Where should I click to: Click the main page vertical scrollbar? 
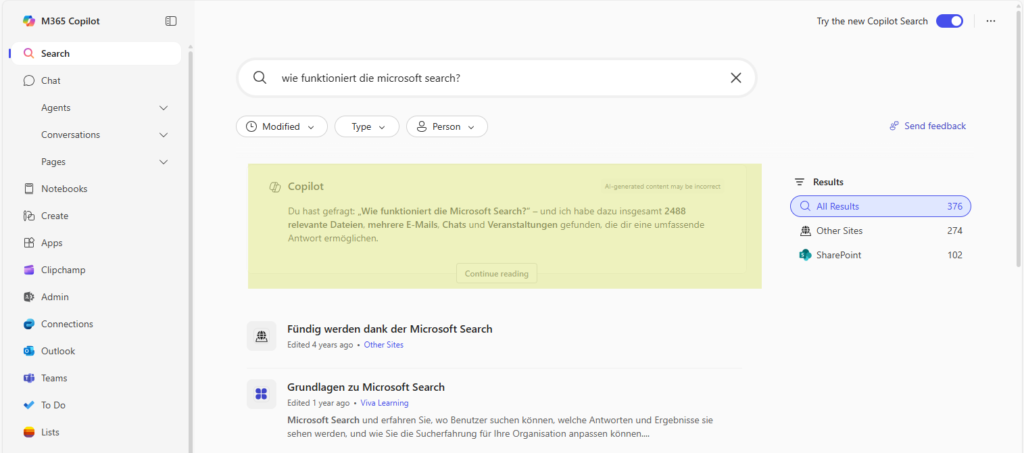(1018, 137)
